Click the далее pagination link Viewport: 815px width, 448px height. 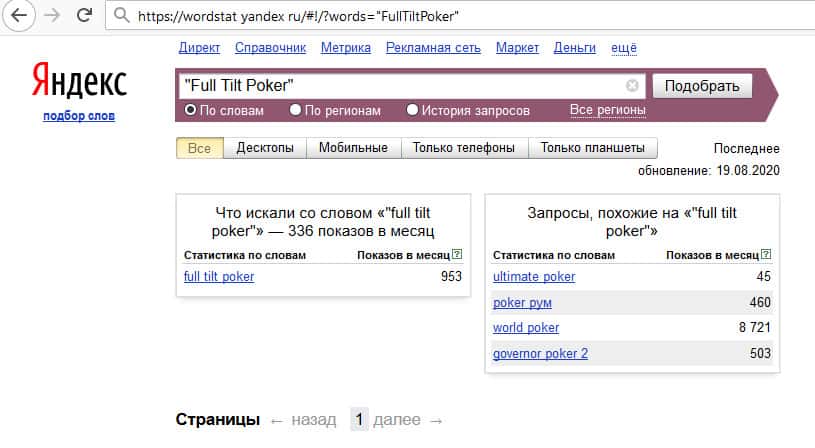(397, 420)
